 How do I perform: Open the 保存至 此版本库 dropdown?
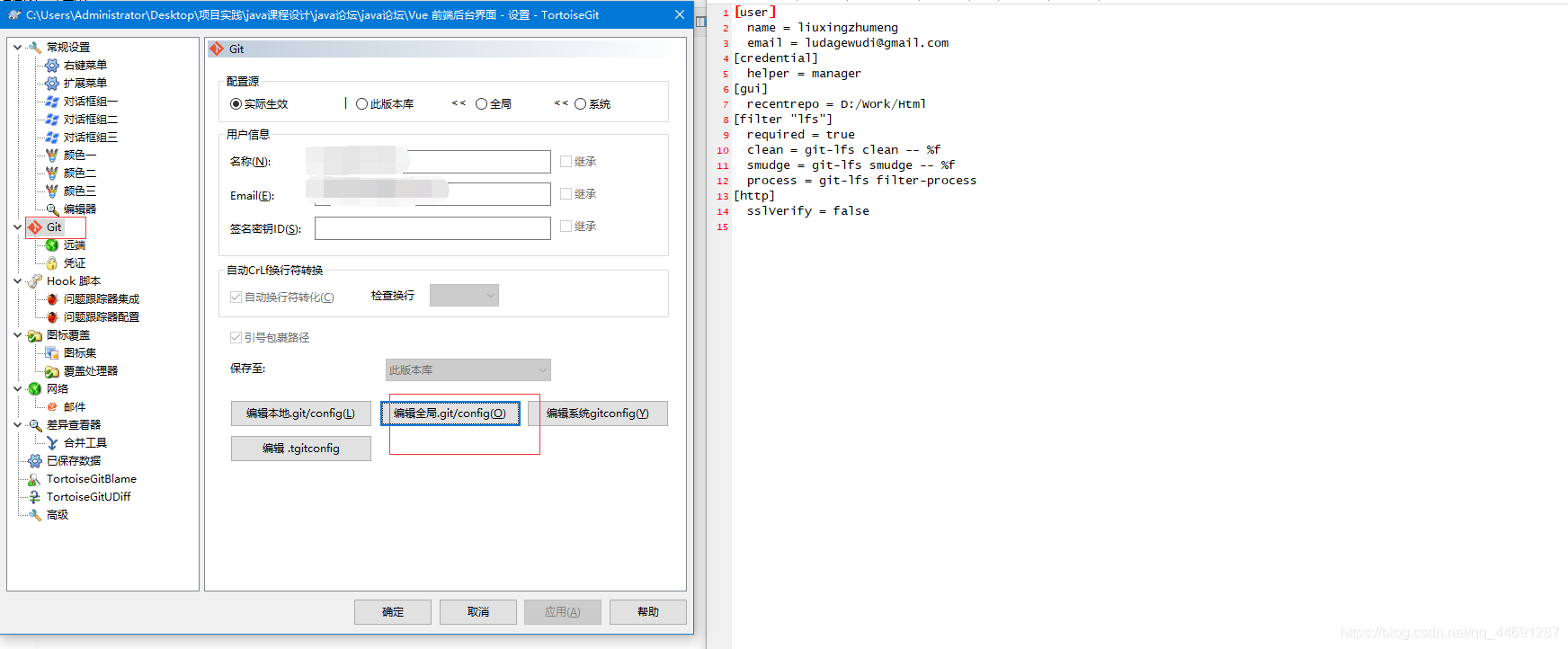pyautogui.click(x=468, y=370)
